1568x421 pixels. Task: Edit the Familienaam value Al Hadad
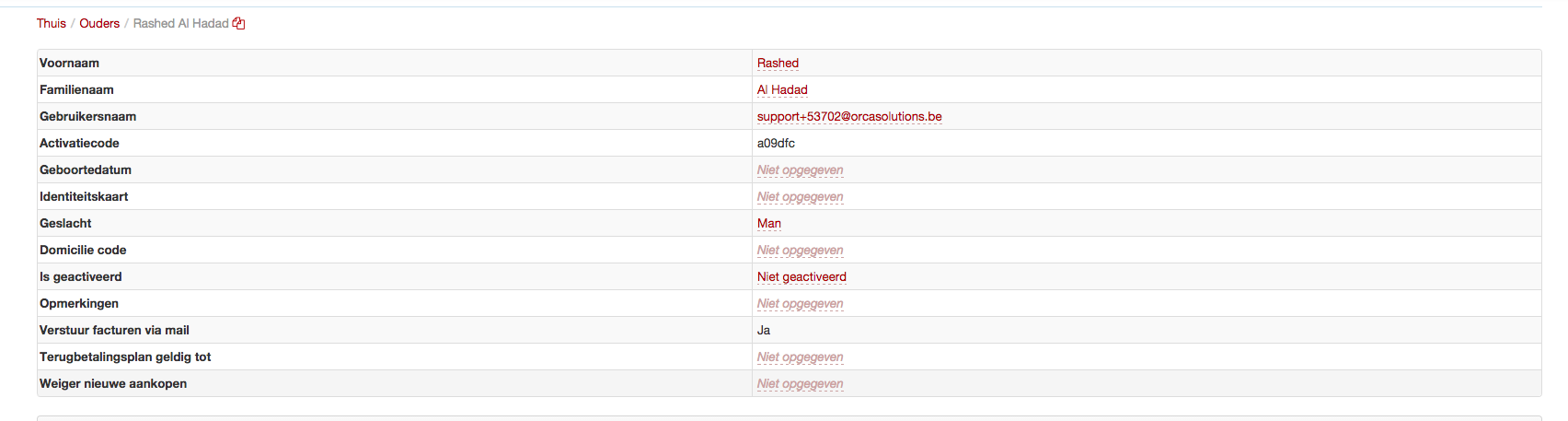point(782,90)
